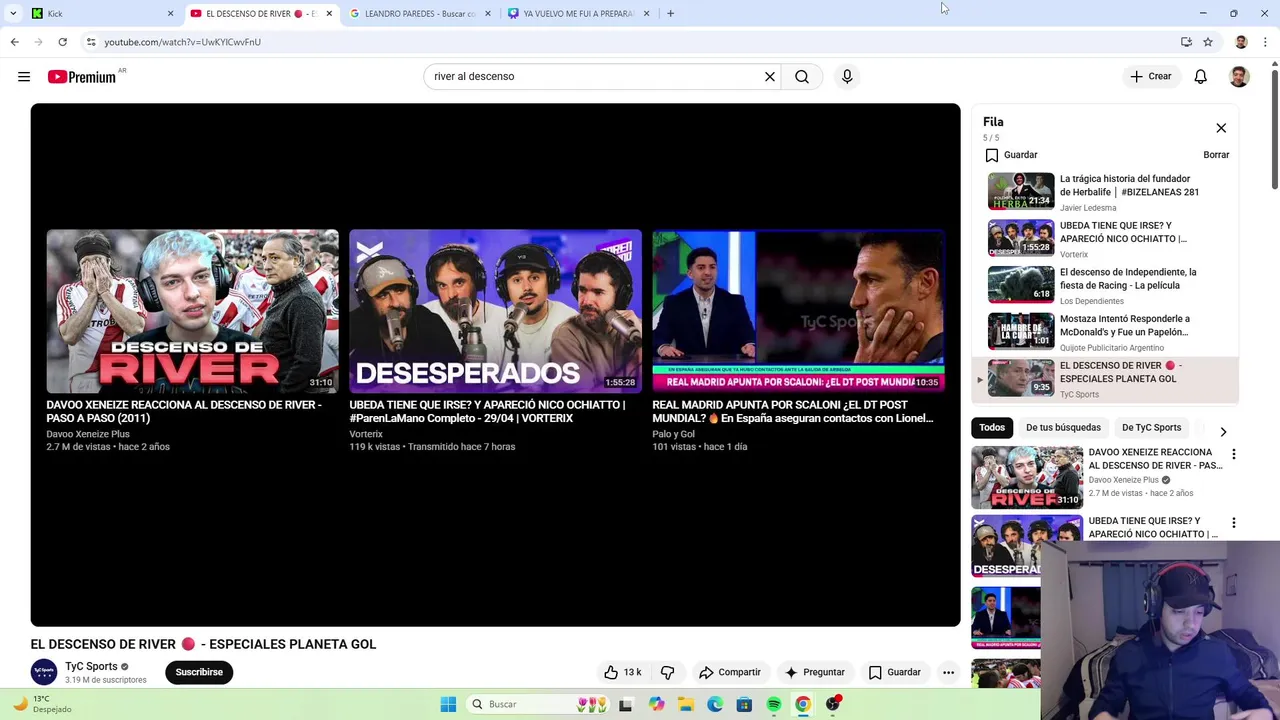Open Spotify from the taskbar
Image resolution: width=1280 pixels, height=720 pixels.
(774, 704)
